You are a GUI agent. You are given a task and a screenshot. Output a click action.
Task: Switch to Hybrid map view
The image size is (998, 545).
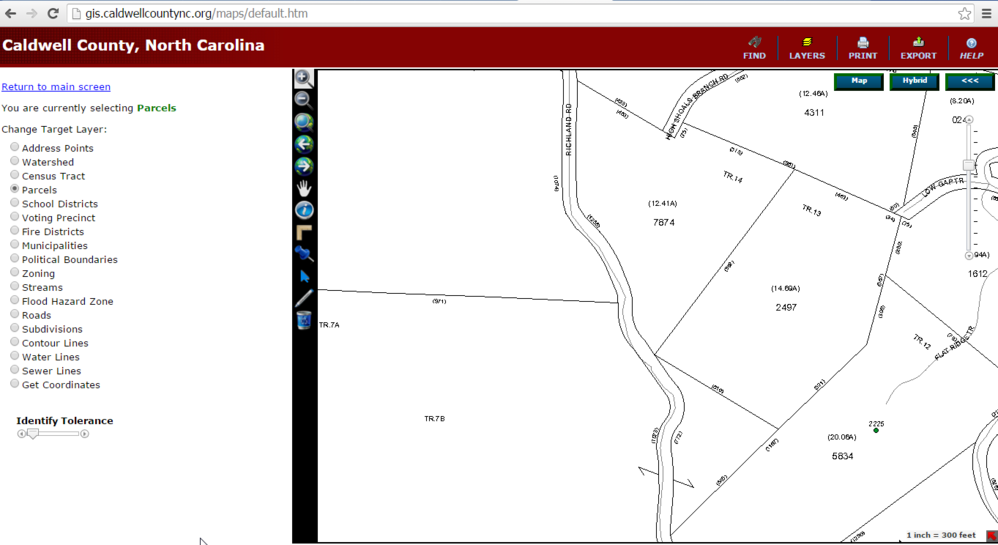pyautogui.click(x=914, y=81)
